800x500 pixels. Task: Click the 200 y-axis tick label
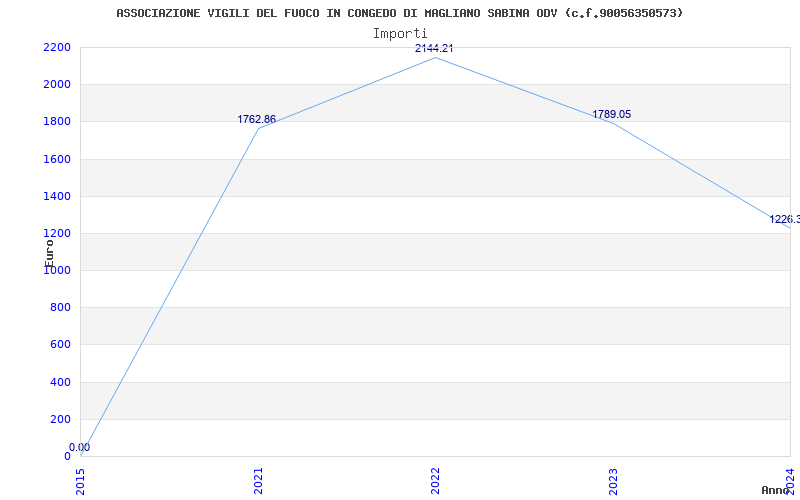[x=60, y=419]
